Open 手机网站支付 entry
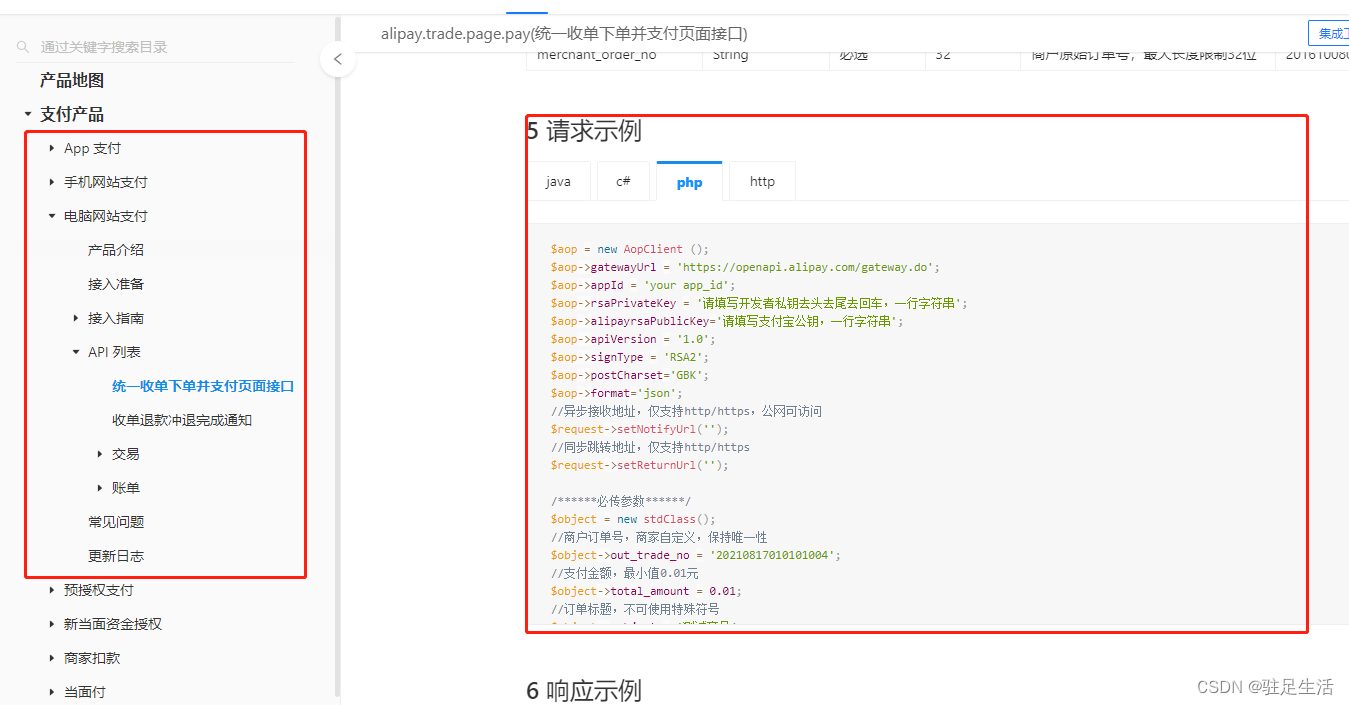The image size is (1349, 705). click(106, 182)
